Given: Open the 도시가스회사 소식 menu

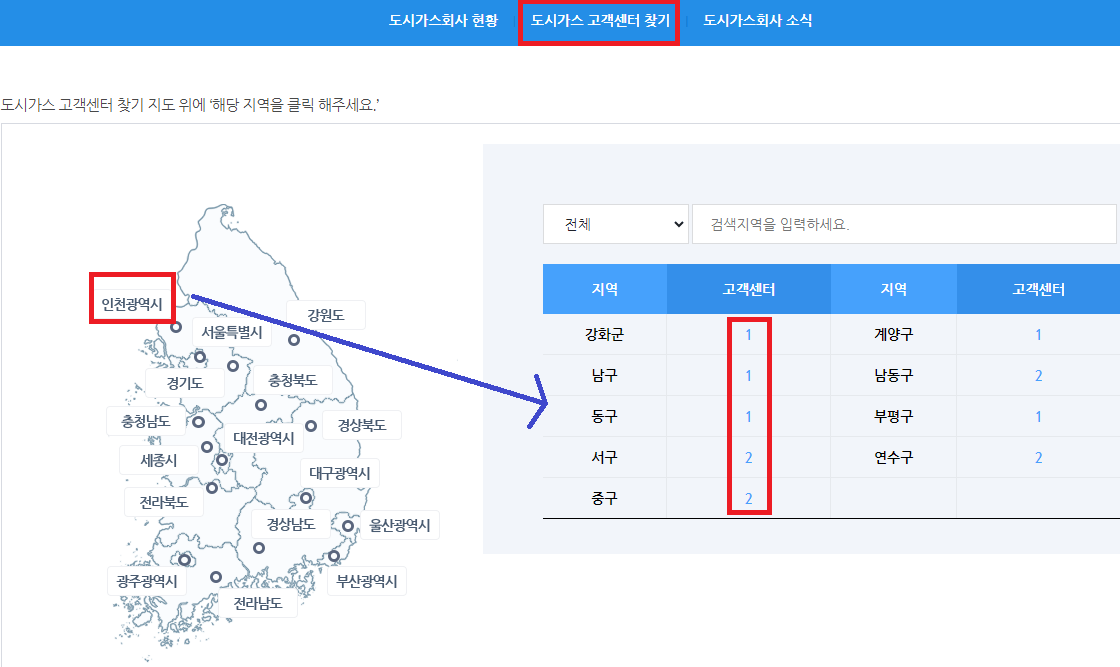Looking at the screenshot, I should [x=758, y=20].
